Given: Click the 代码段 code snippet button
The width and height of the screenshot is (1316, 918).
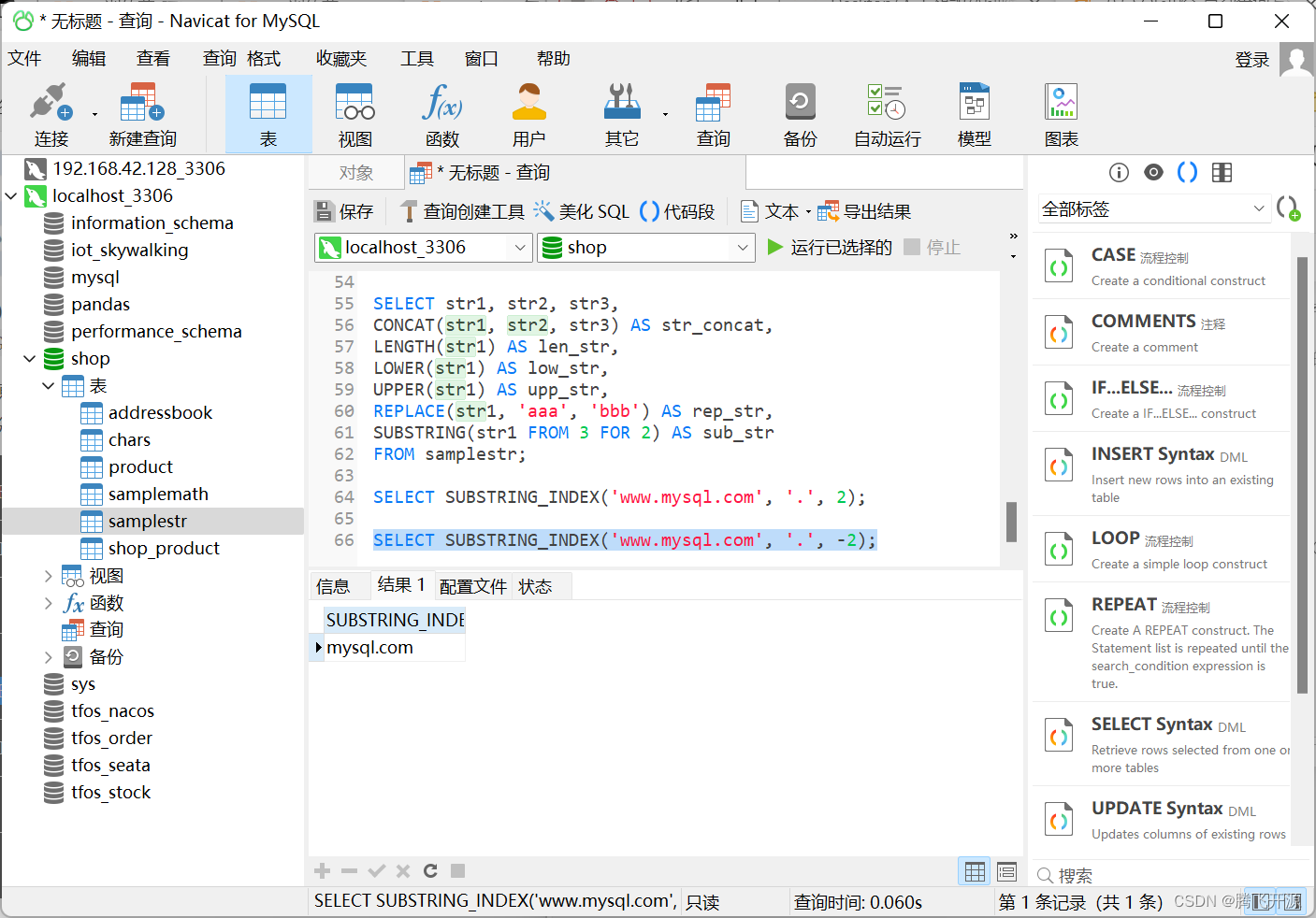Looking at the screenshot, I should pyautogui.click(x=677, y=211).
